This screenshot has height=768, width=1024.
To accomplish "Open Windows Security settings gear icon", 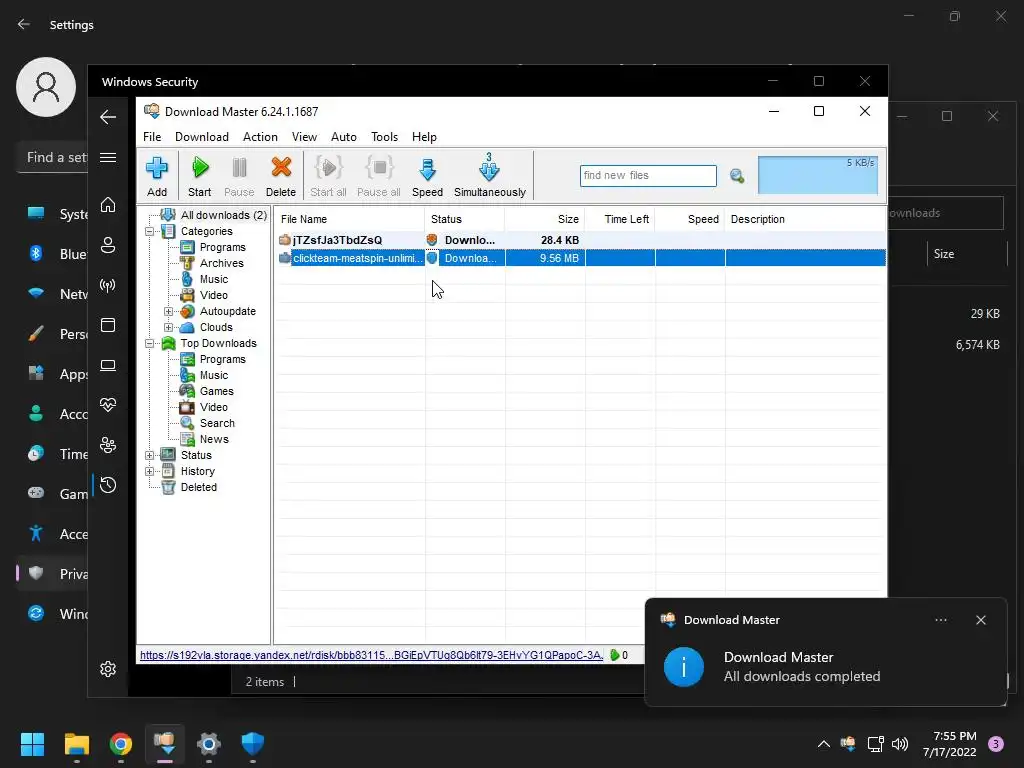I will pos(108,669).
